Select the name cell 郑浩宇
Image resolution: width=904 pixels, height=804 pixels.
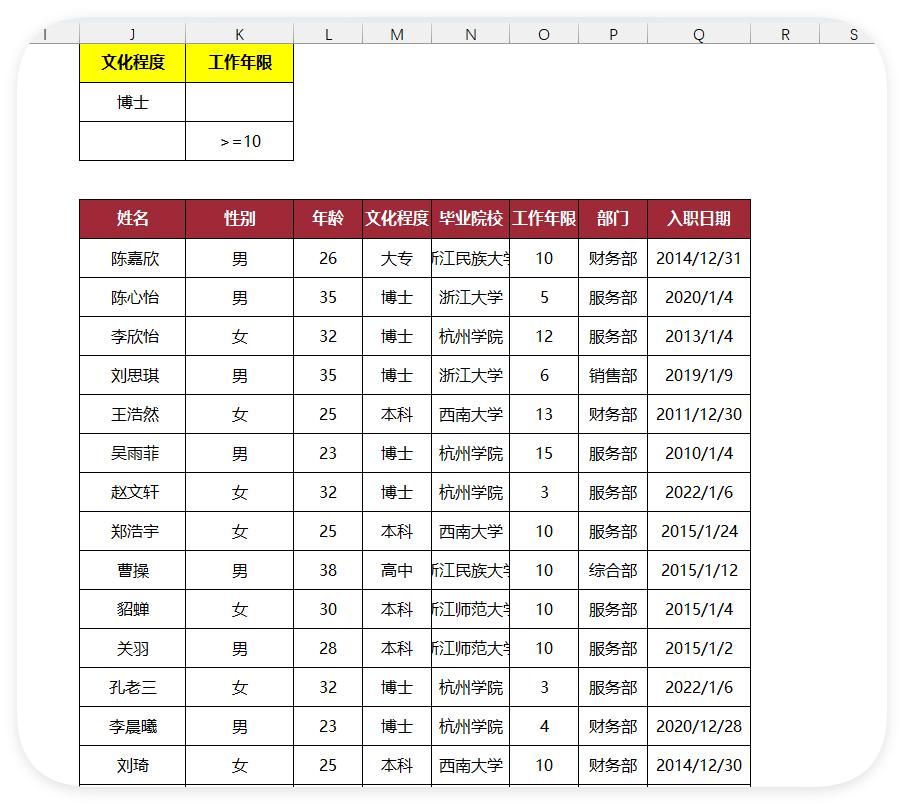pos(132,531)
